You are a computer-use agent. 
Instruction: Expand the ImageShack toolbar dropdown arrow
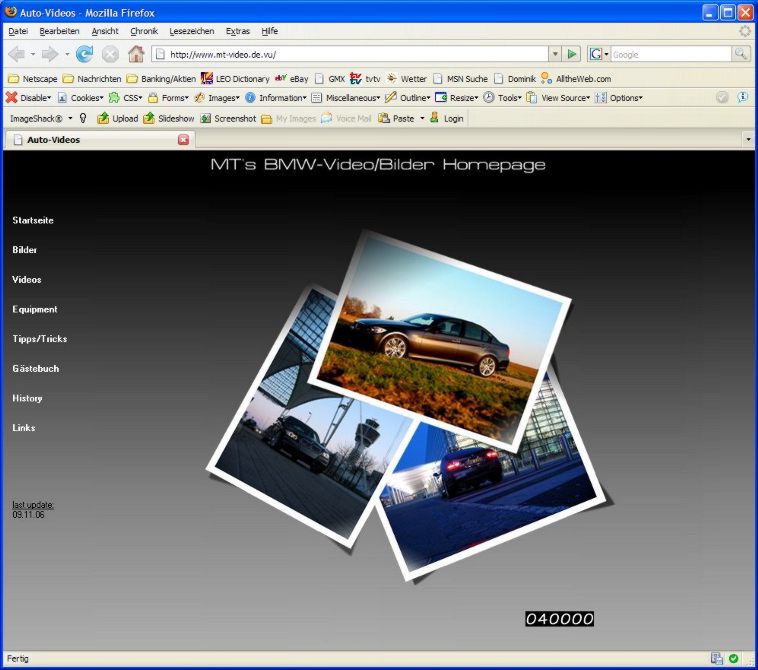point(70,118)
